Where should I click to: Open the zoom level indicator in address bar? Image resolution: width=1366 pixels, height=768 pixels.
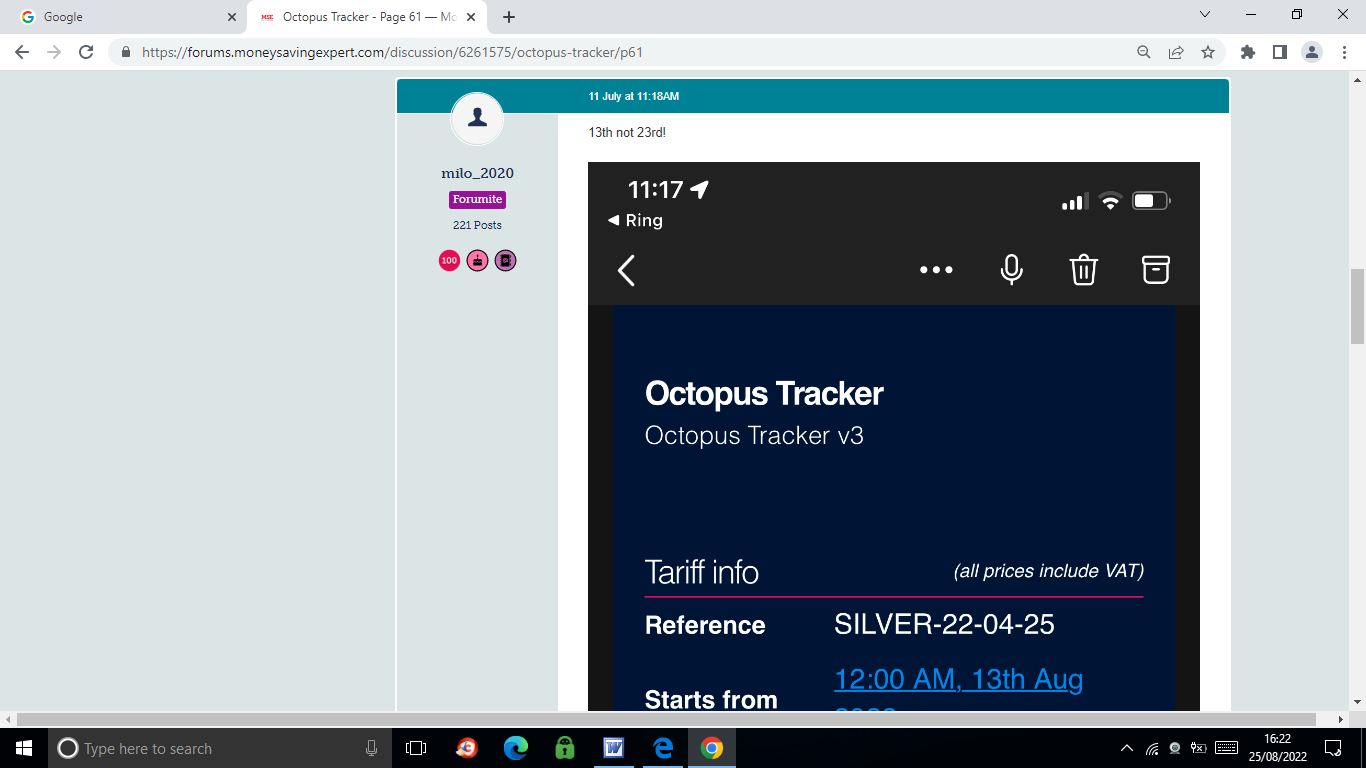[1144, 52]
